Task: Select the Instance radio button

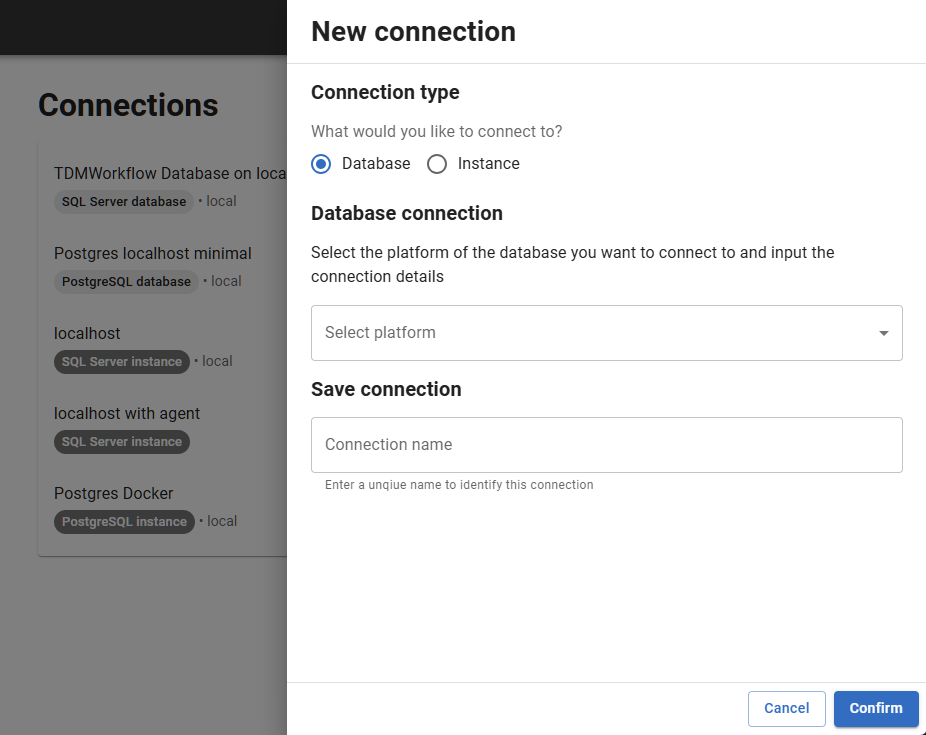Action: [437, 164]
